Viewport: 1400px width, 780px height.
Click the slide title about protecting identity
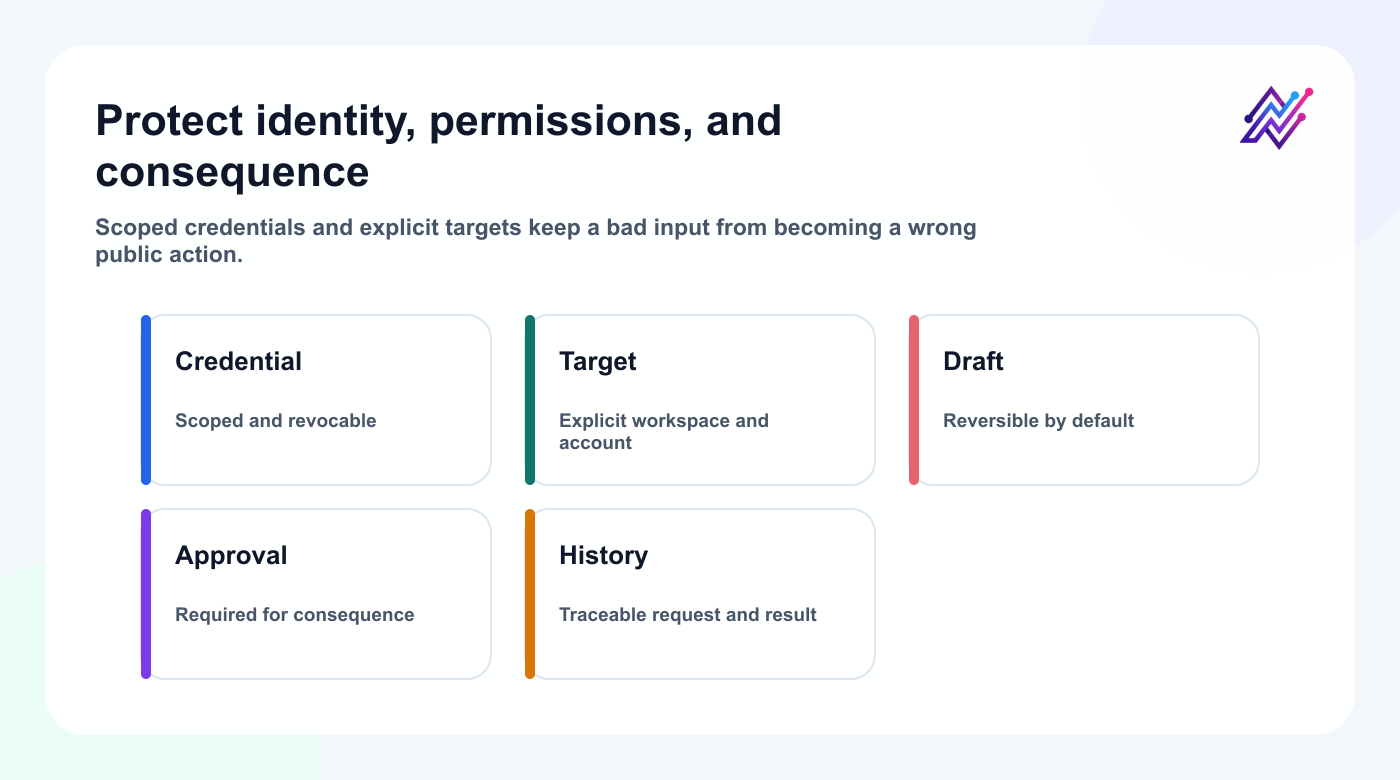pyautogui.click(x=438, y=146)
